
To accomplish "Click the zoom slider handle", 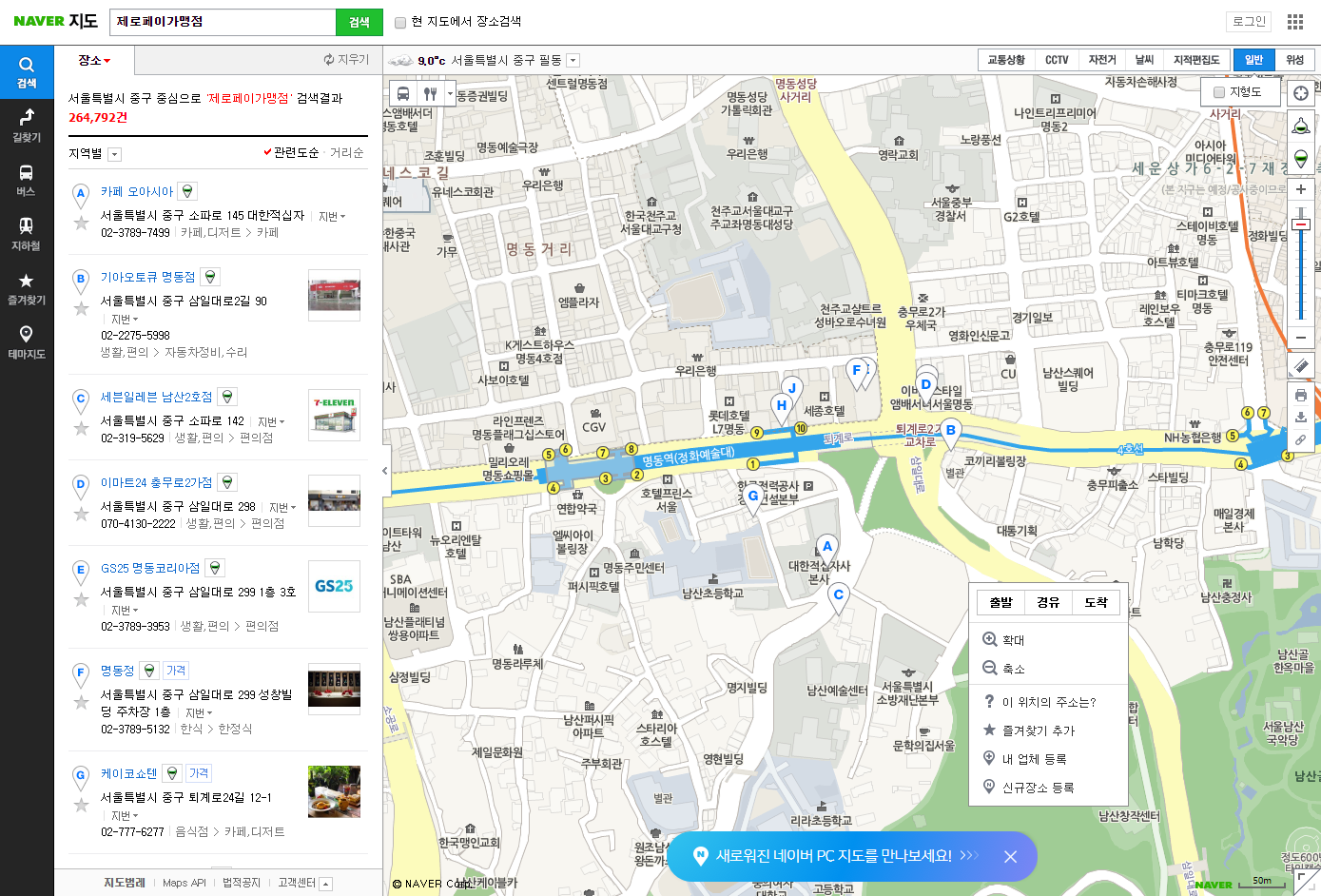I will pyautogui.click(x=1300, y=224).
